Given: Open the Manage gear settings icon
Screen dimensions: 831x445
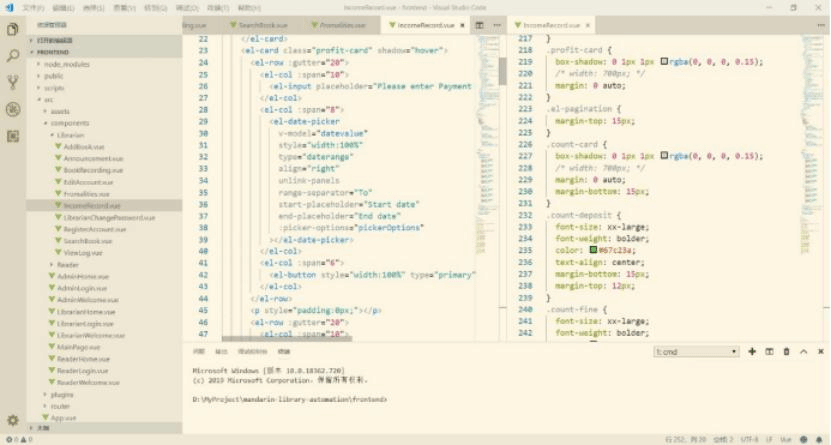Looking at the screenshot, I should click(13, 420).
